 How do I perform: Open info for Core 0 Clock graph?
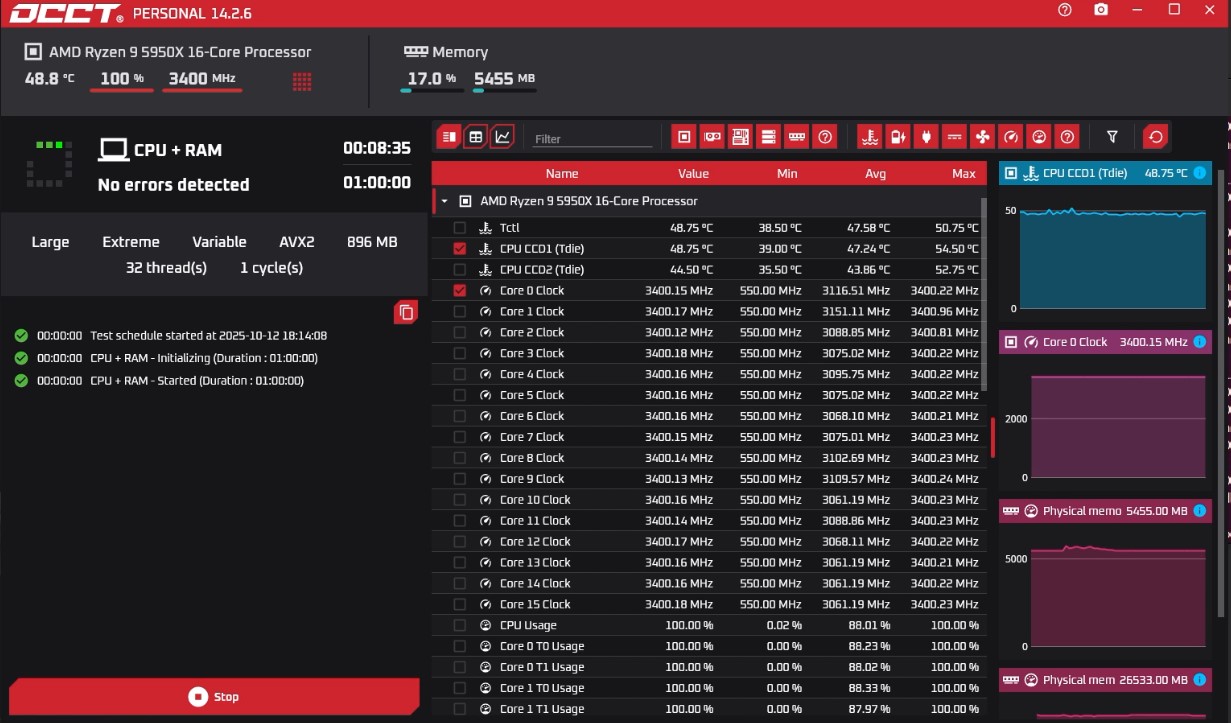tap(1199, 342)
